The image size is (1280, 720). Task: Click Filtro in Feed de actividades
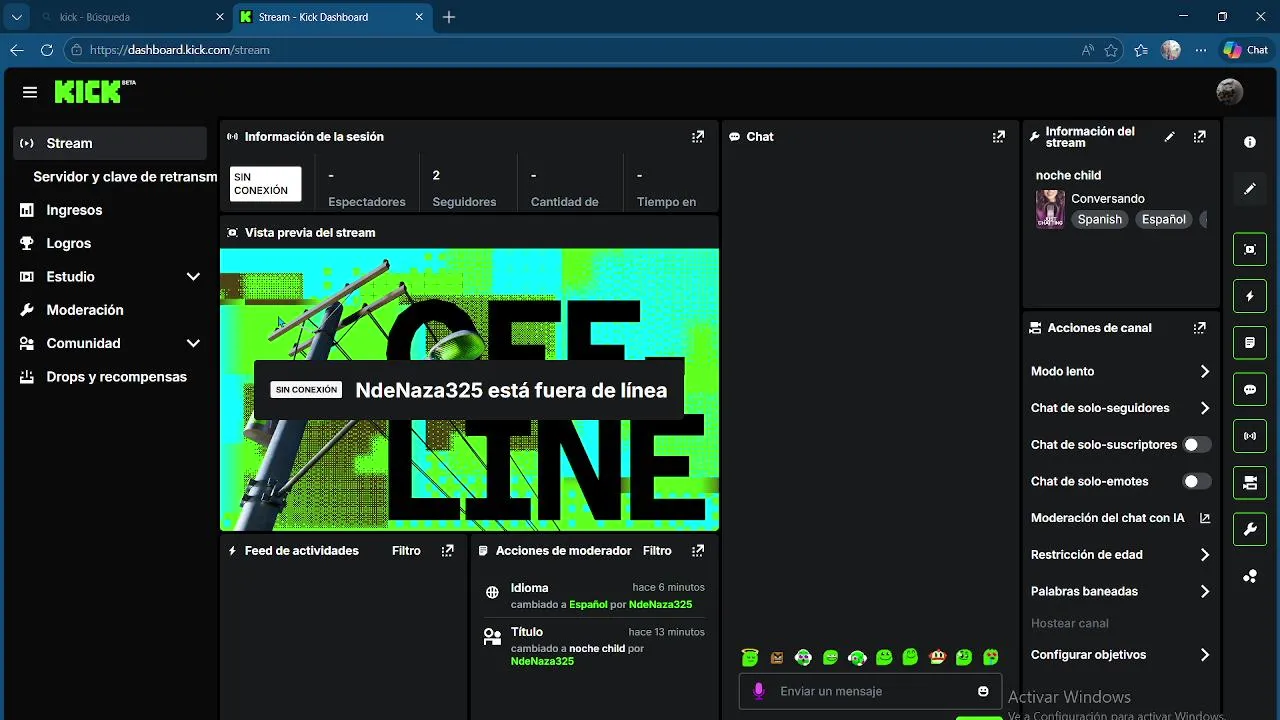point(406,551)
